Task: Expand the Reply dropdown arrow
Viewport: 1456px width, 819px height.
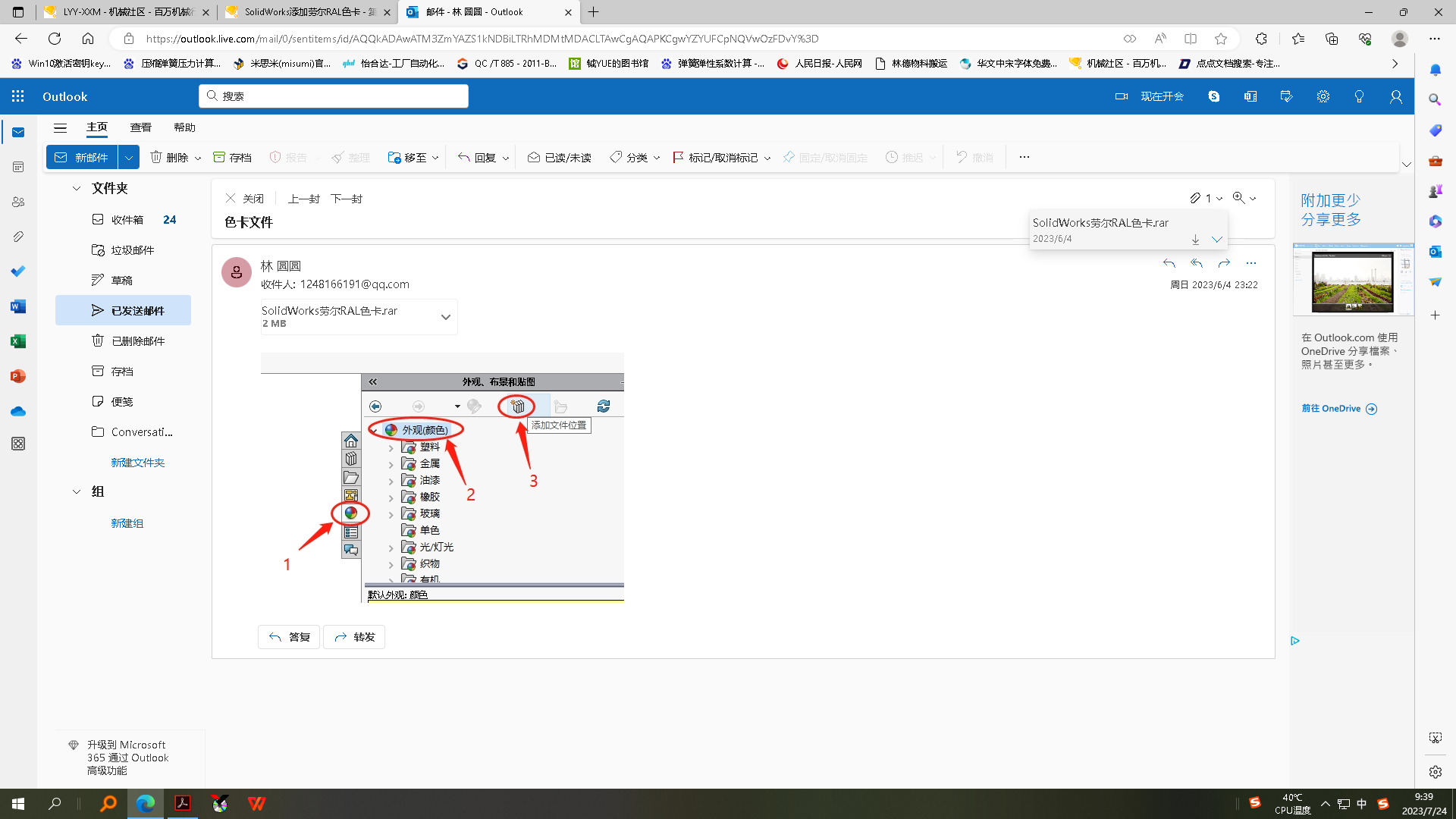Action: (506, 158)
